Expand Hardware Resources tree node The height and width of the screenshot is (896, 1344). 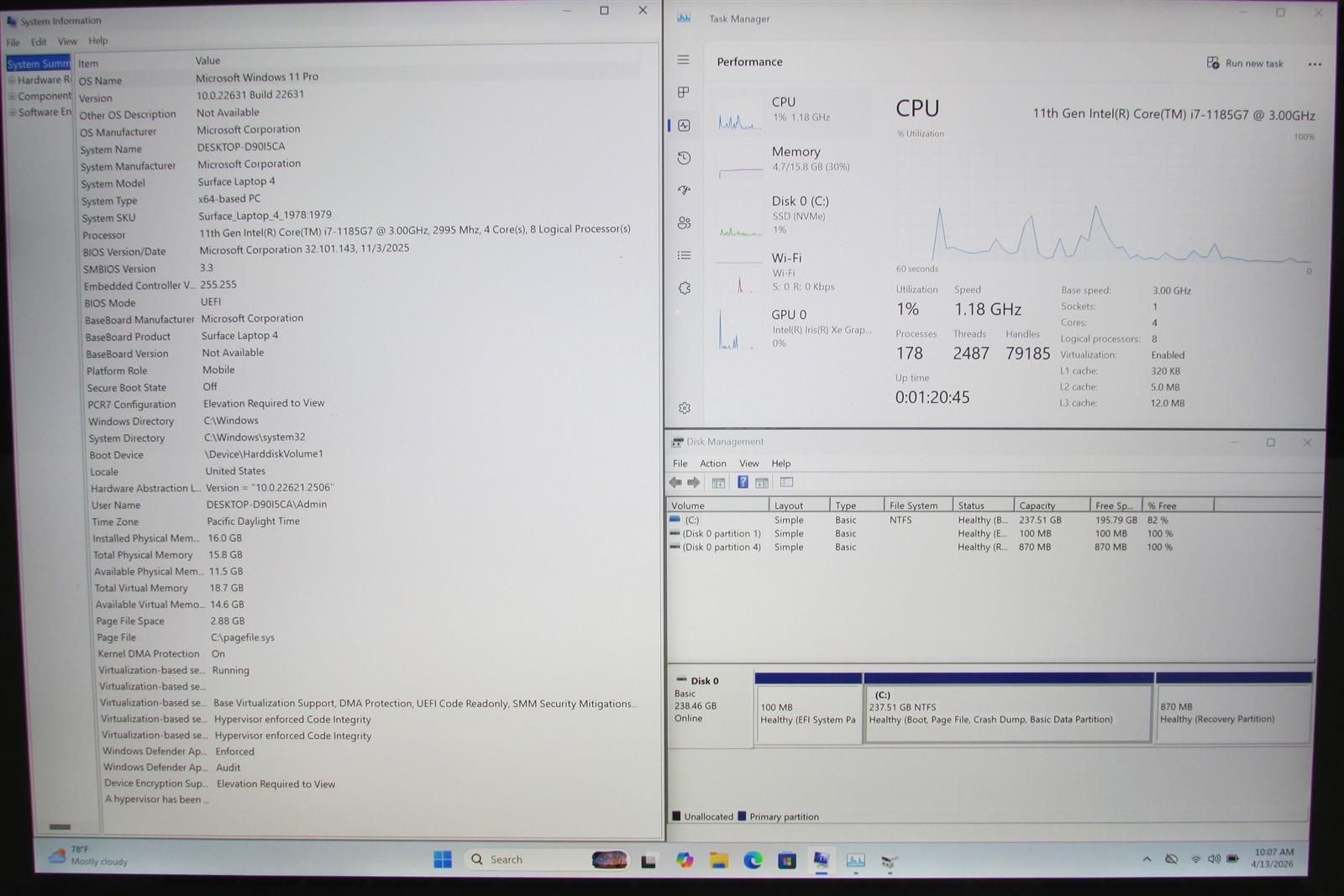point(13,81)
